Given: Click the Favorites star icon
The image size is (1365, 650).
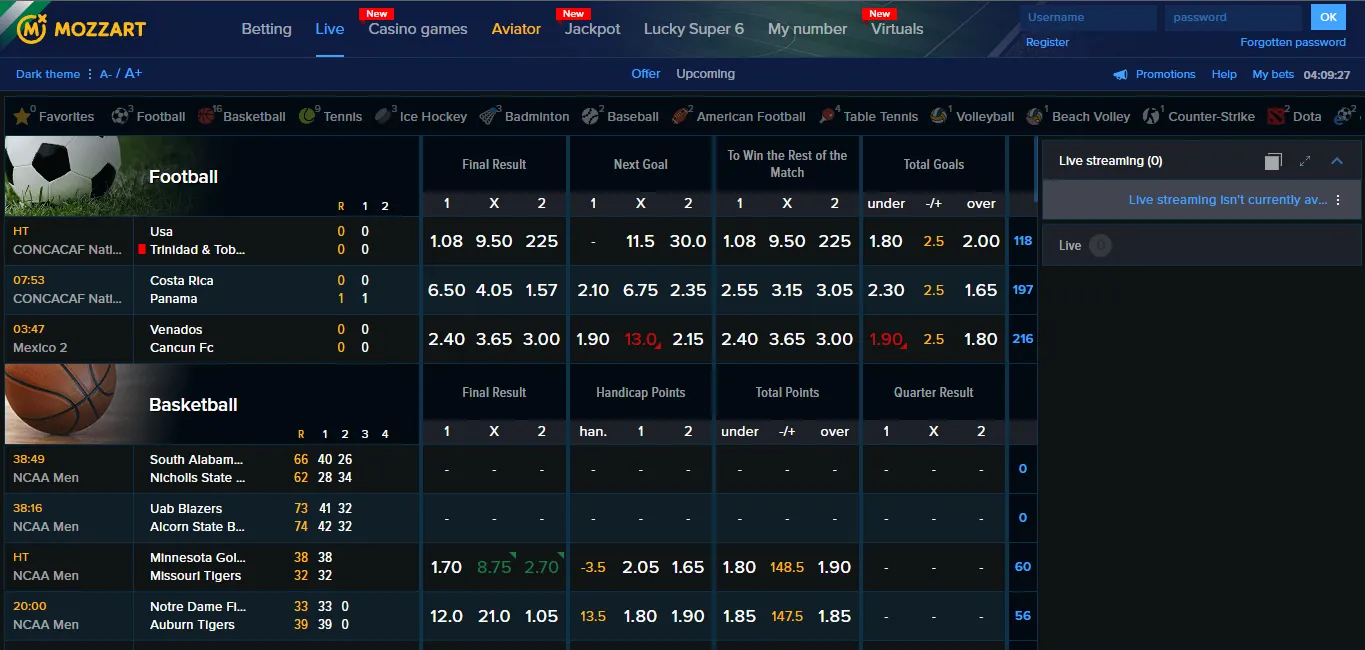Looking at the screenshot, I should [x=22, y=115].
